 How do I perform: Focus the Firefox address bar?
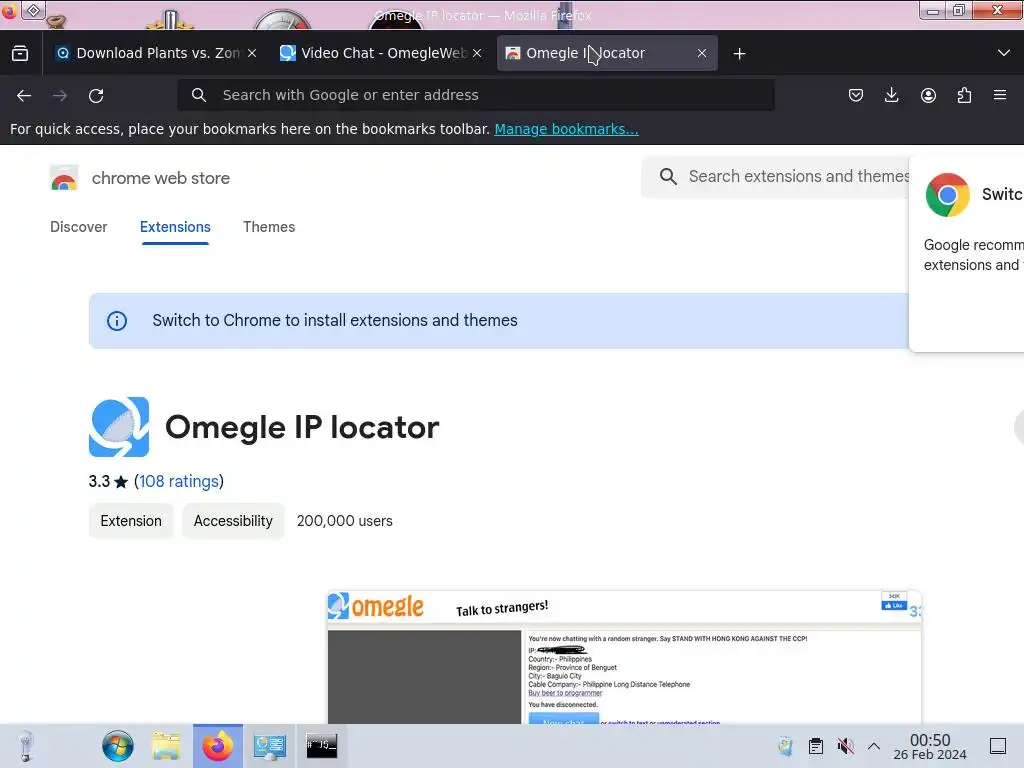click(475, 95)
